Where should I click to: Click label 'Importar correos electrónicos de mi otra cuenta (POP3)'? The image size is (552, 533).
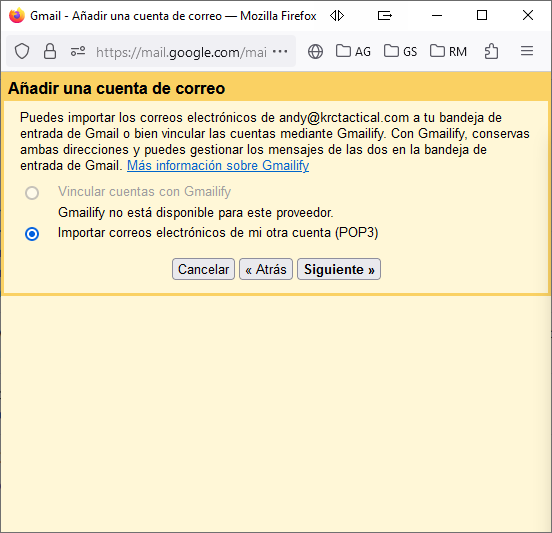pos(218,233)
